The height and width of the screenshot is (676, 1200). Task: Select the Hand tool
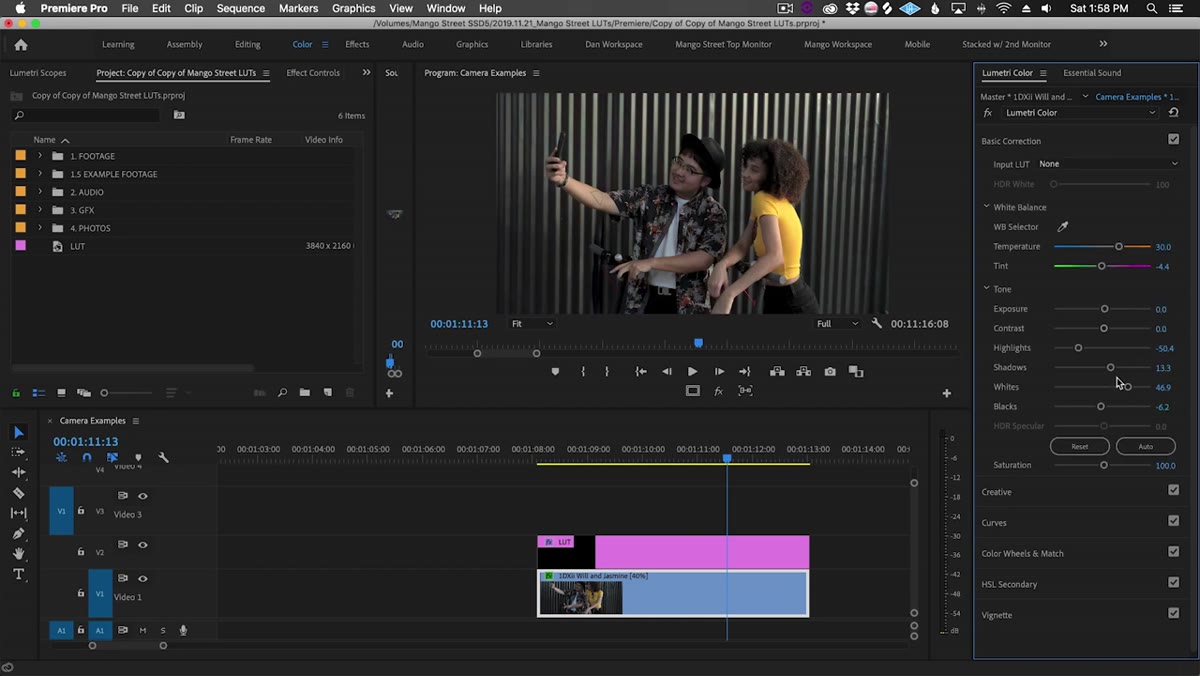tap(18, 554)
